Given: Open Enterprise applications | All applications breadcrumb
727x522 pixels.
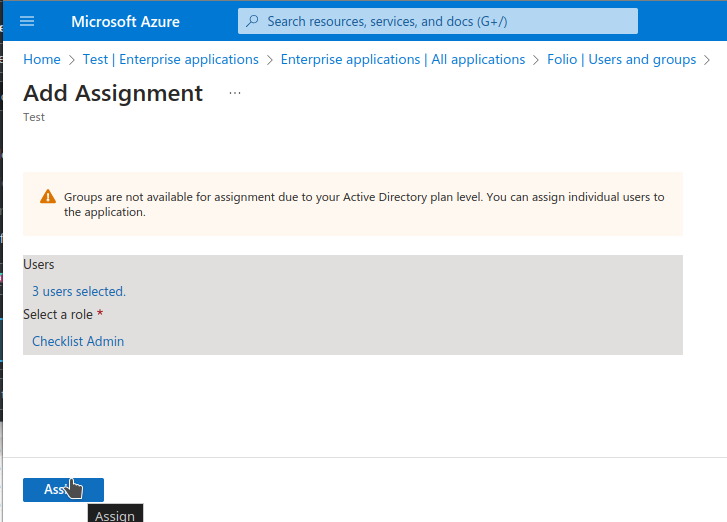Looking at the screenshot, I should 402,59.
